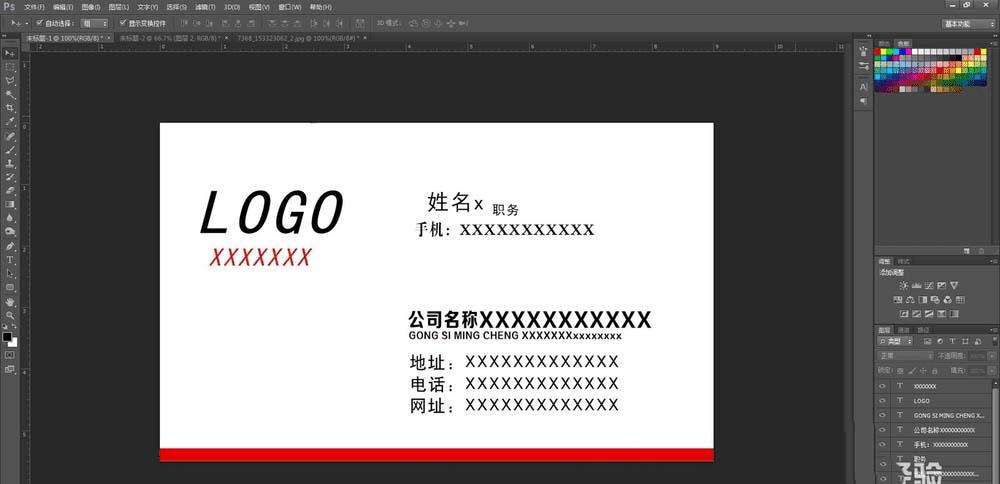
Task: Select the Pen tool
Action: click(10, 246)
